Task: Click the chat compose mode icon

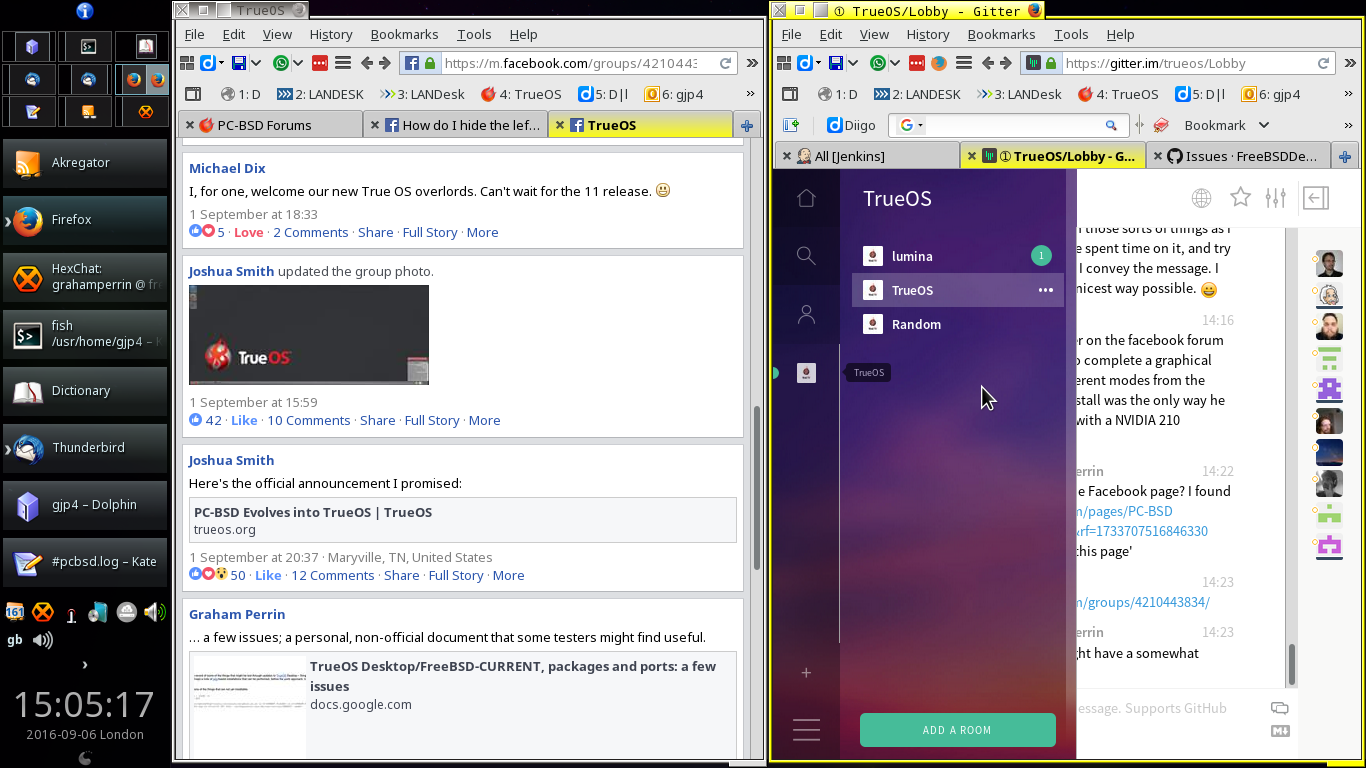Action: (1280, 708)
